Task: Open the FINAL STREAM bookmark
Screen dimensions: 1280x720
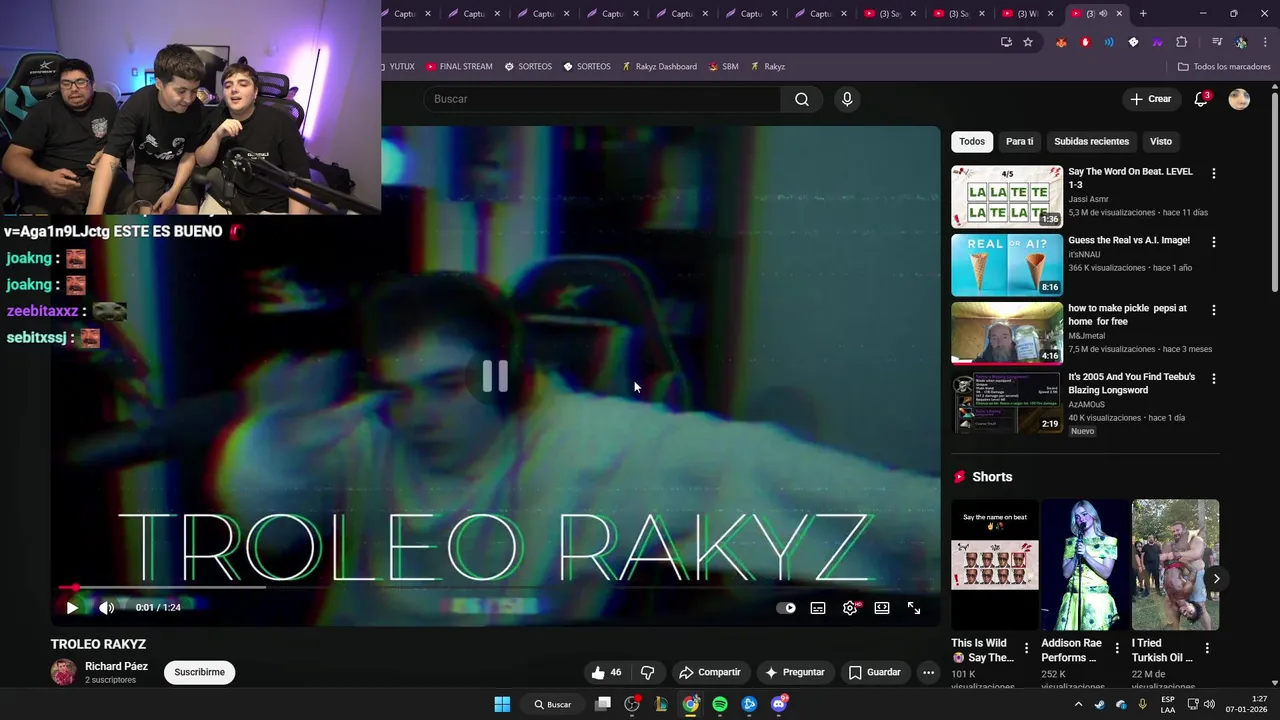Action: coord(459,66)
